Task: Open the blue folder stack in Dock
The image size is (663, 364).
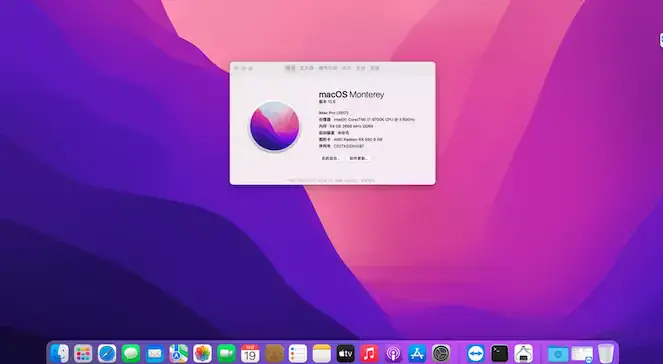Action: click(x=558, y=354)
